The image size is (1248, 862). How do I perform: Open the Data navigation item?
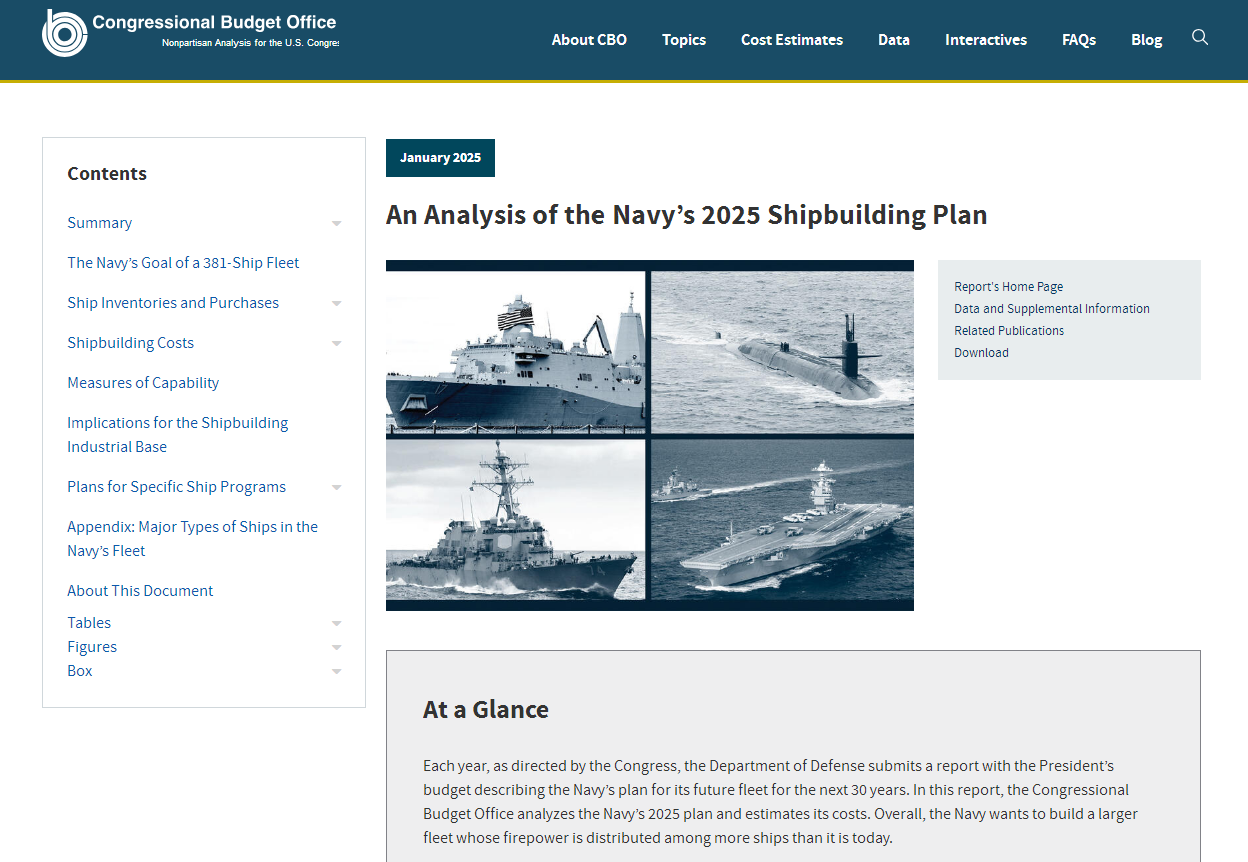[894, 40]
